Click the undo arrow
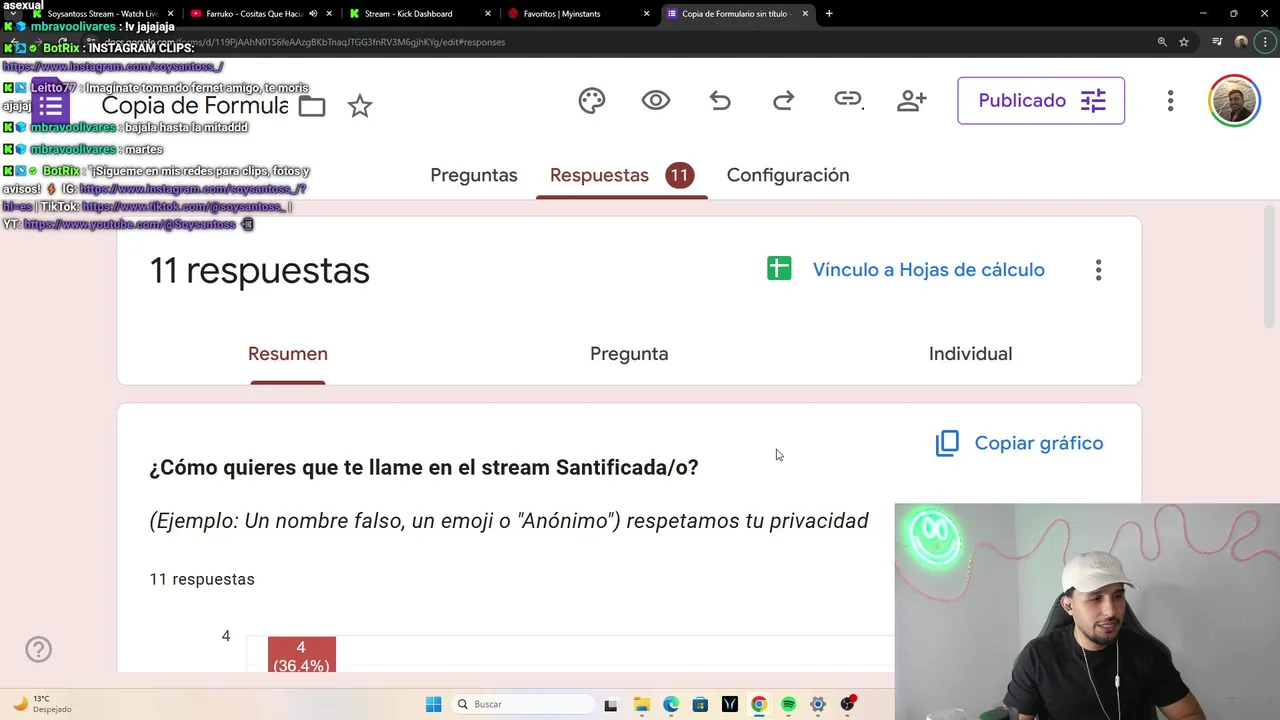Viewport: 1280px width, 720px height. [720, 100]
